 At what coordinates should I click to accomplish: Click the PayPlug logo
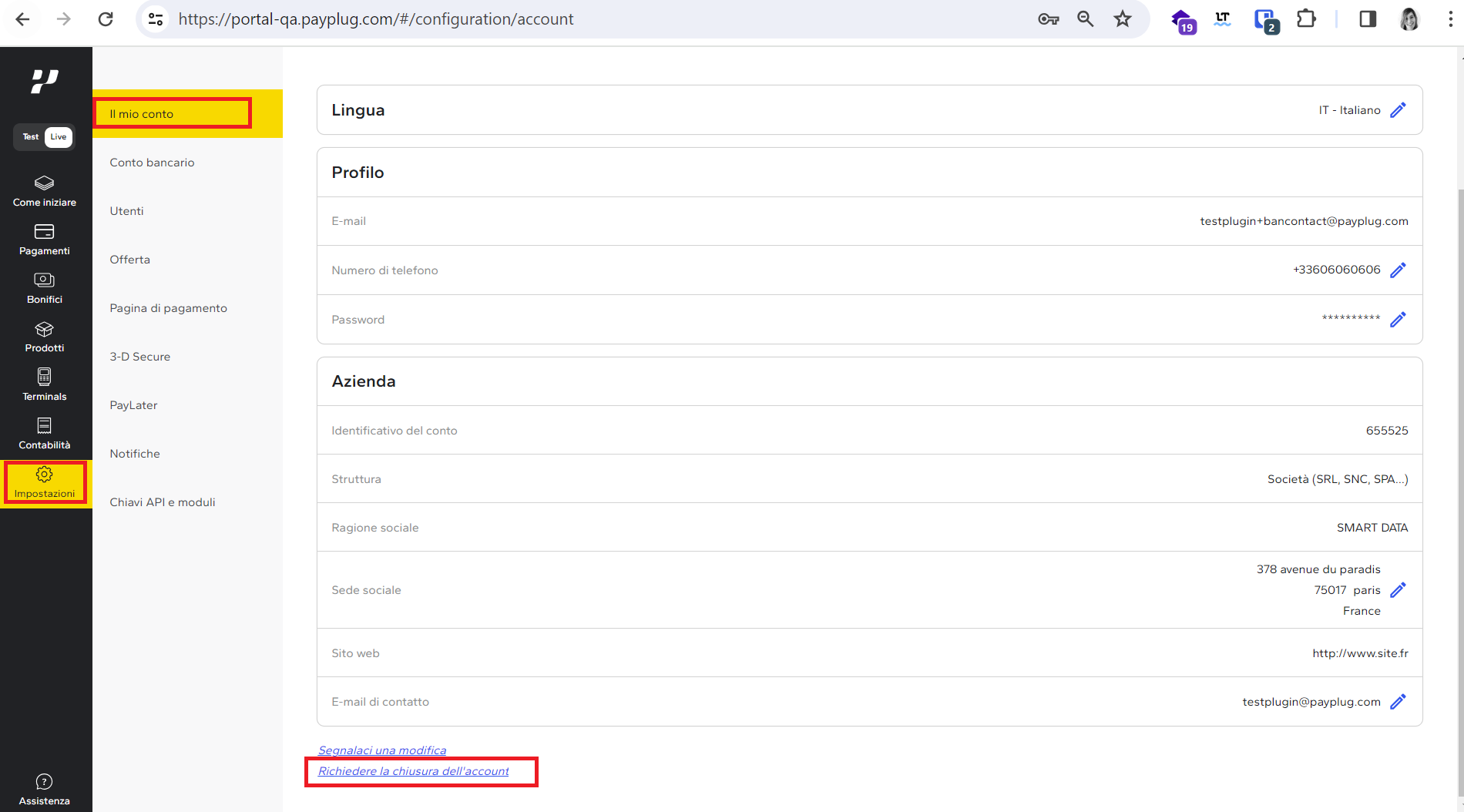45,81
